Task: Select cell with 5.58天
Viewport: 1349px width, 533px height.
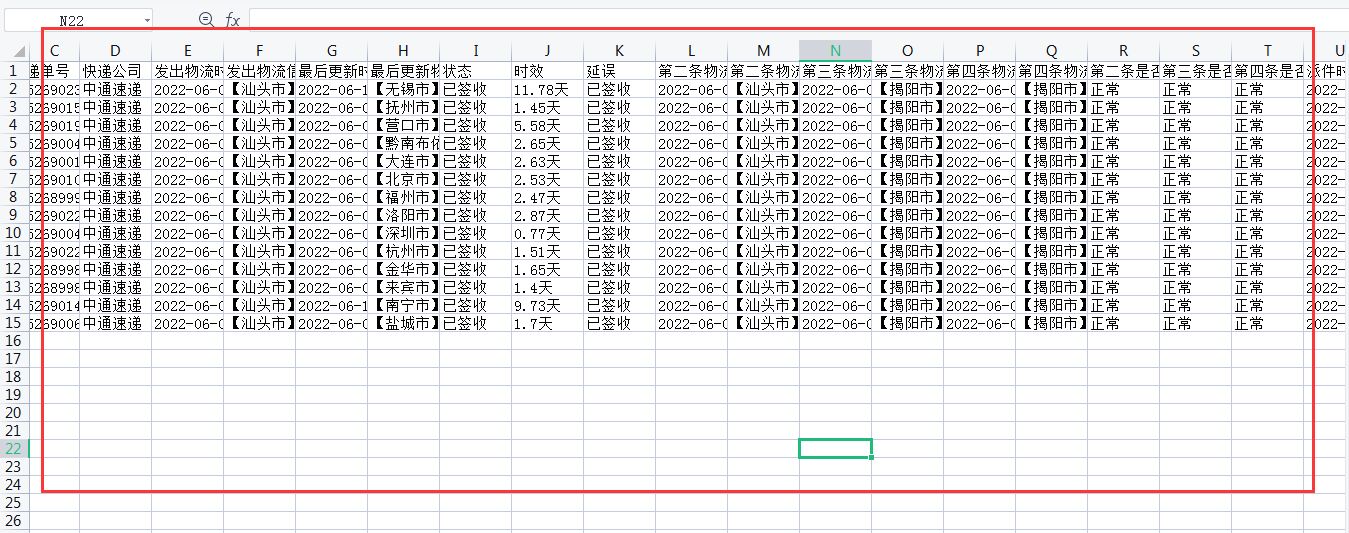Action: pos(548,125)
